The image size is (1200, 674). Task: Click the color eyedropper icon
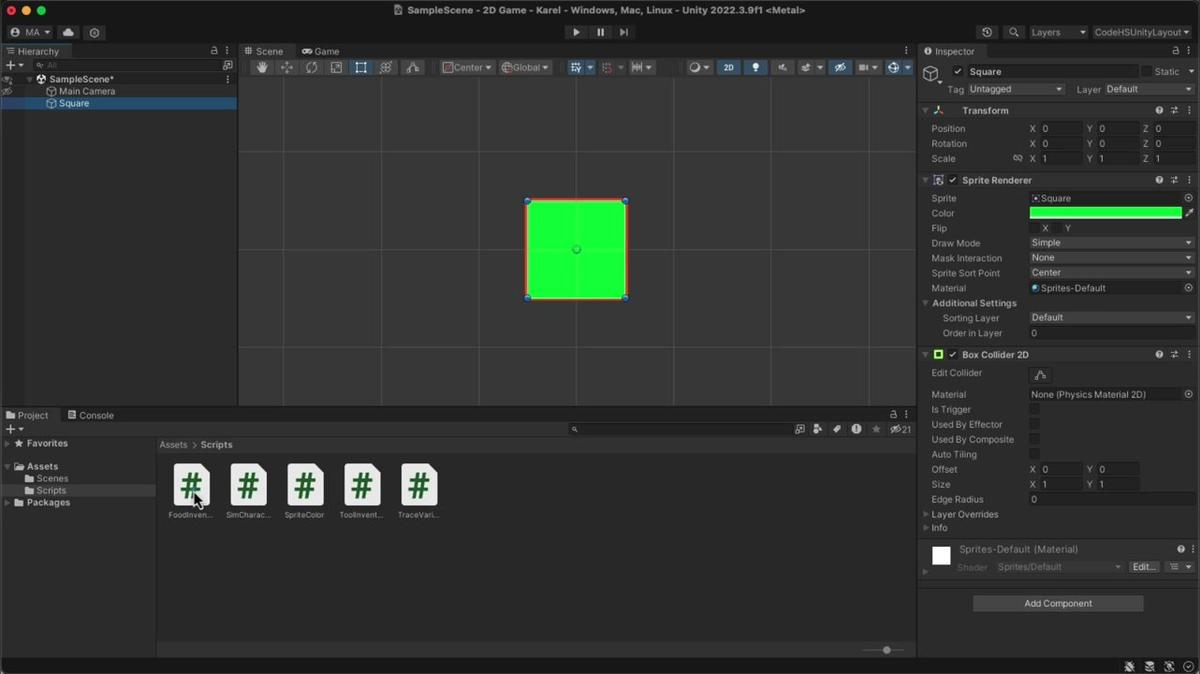(x=1189, y=213)
